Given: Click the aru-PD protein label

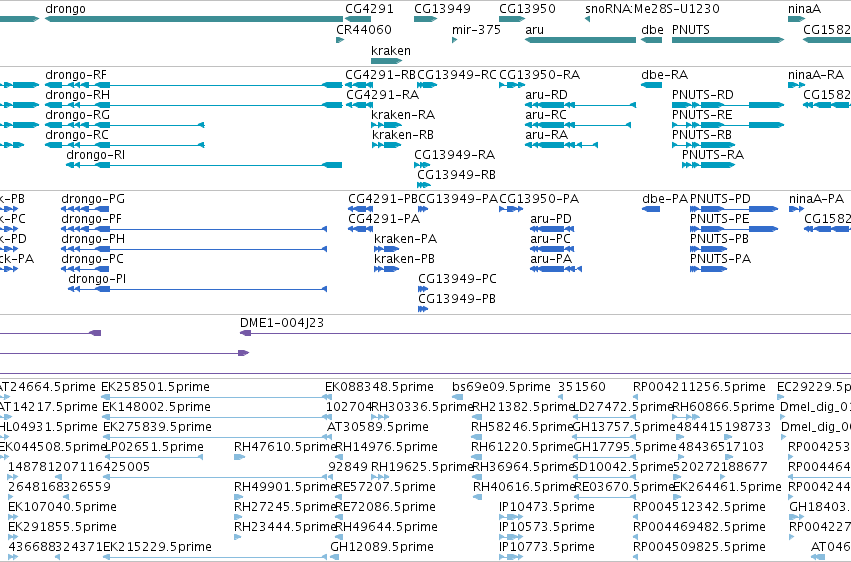Looking at the screenshot, I should (551, 219).
